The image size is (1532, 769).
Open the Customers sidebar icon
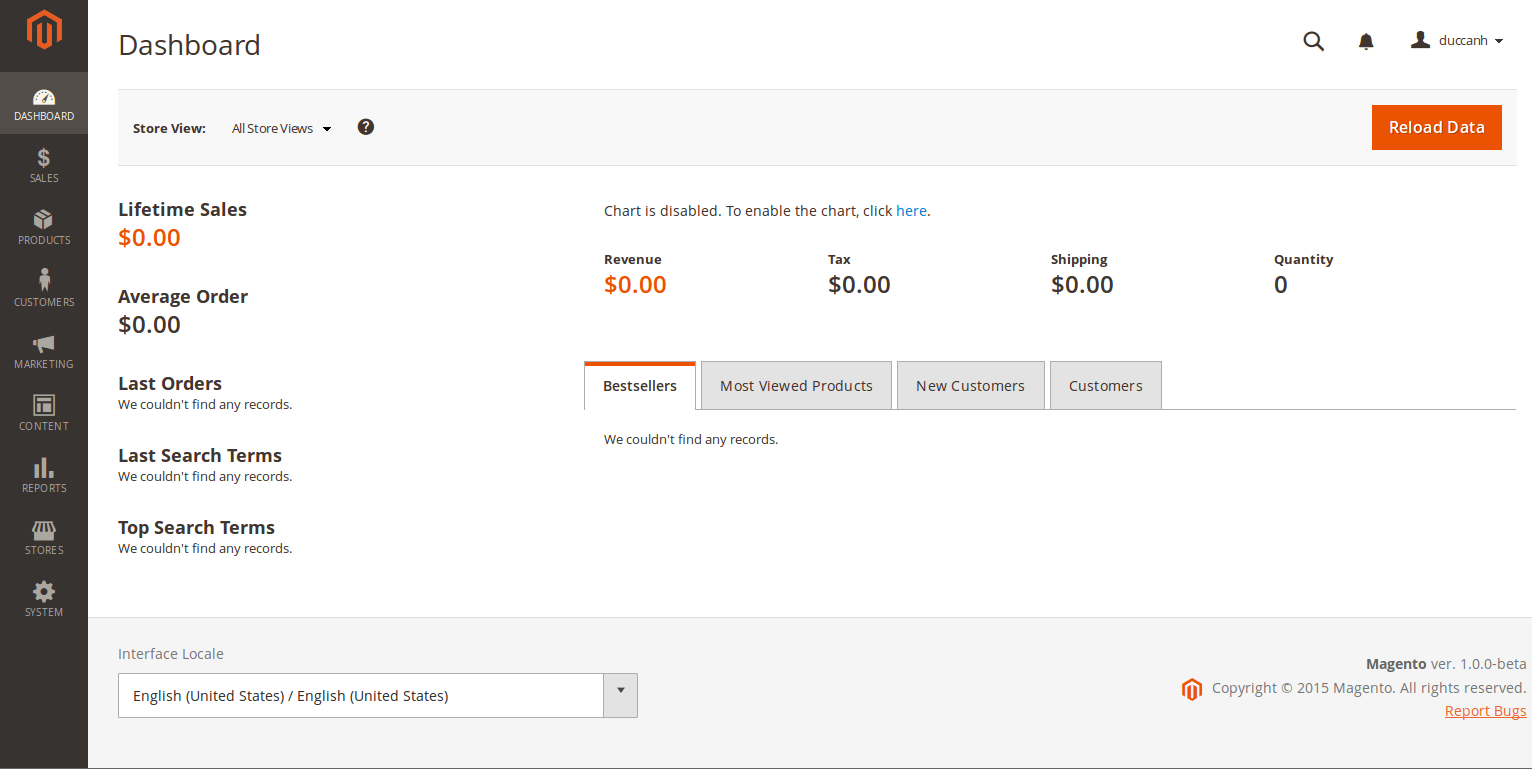tap(44, 280)
